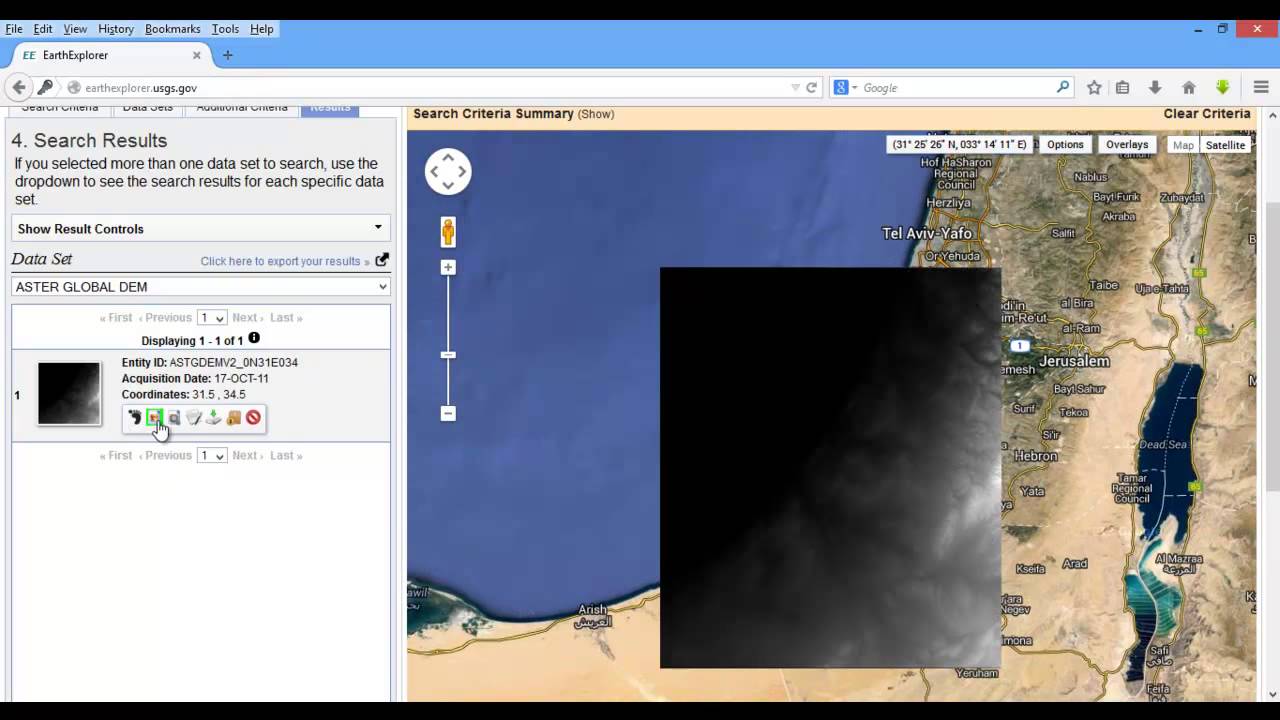This screenshot has height=720, width=1280.
Task: Click the Jerusalem label on the map
Action: click(x=1074, y=361)
